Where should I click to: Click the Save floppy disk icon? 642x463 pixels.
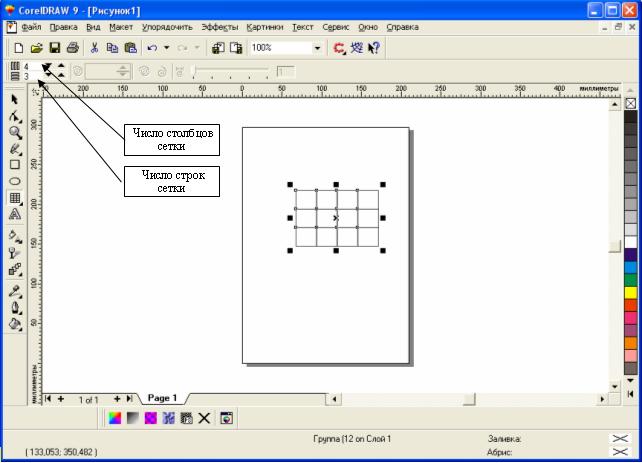point(55,47)
